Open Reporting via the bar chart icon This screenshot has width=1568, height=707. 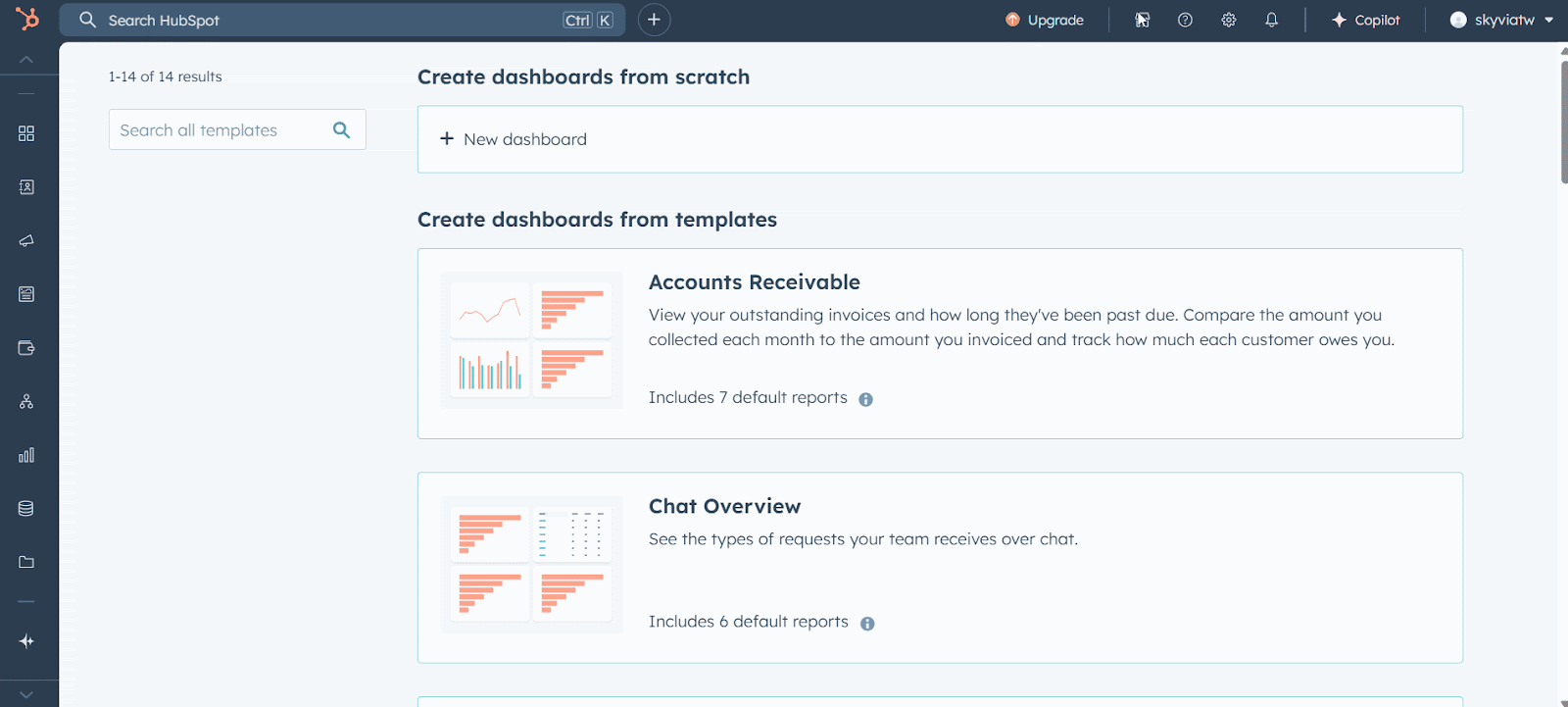click(26, 454)
